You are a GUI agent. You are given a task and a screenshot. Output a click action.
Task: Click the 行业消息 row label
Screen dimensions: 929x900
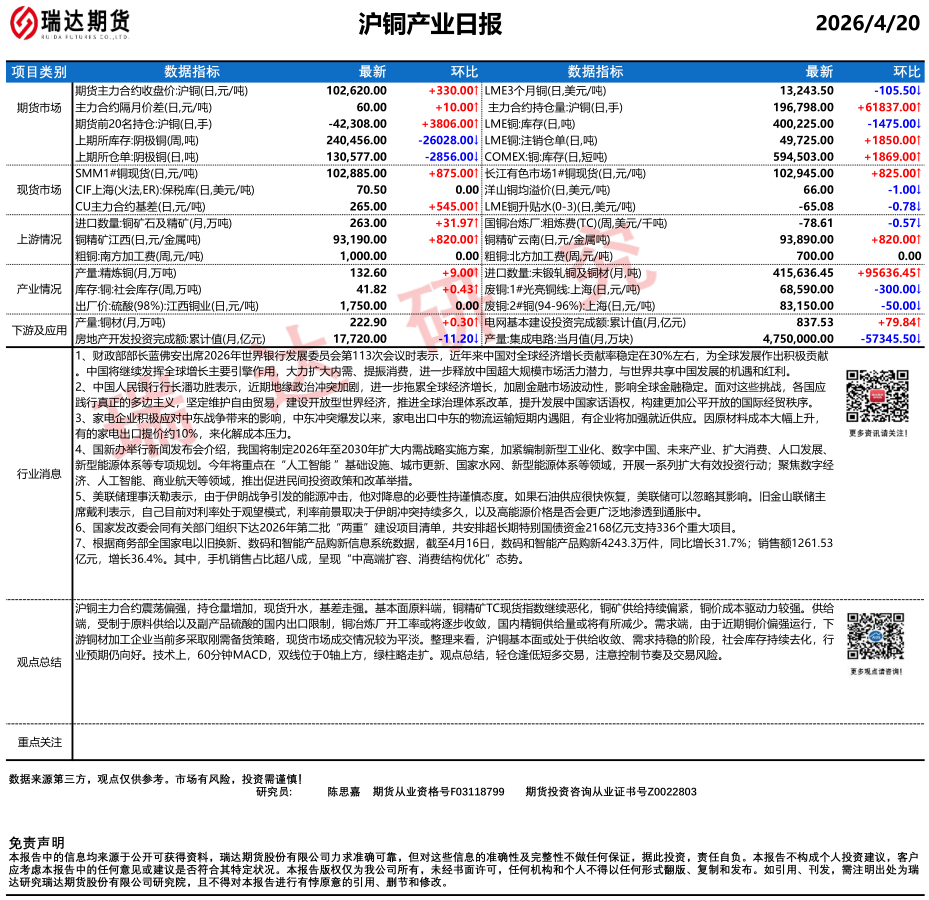(x=39, y=473)
